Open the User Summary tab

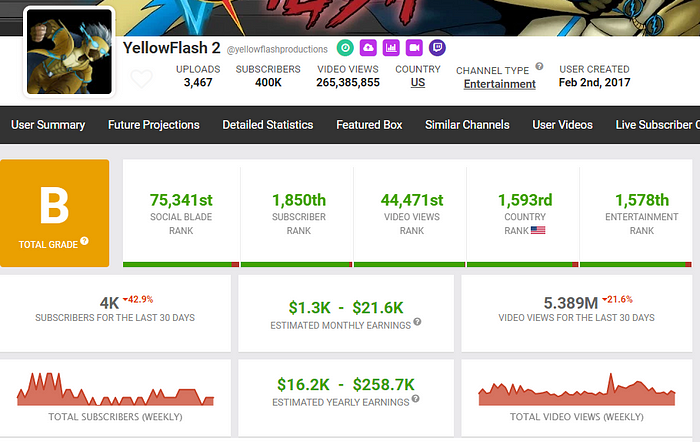[x=48, y=125]
